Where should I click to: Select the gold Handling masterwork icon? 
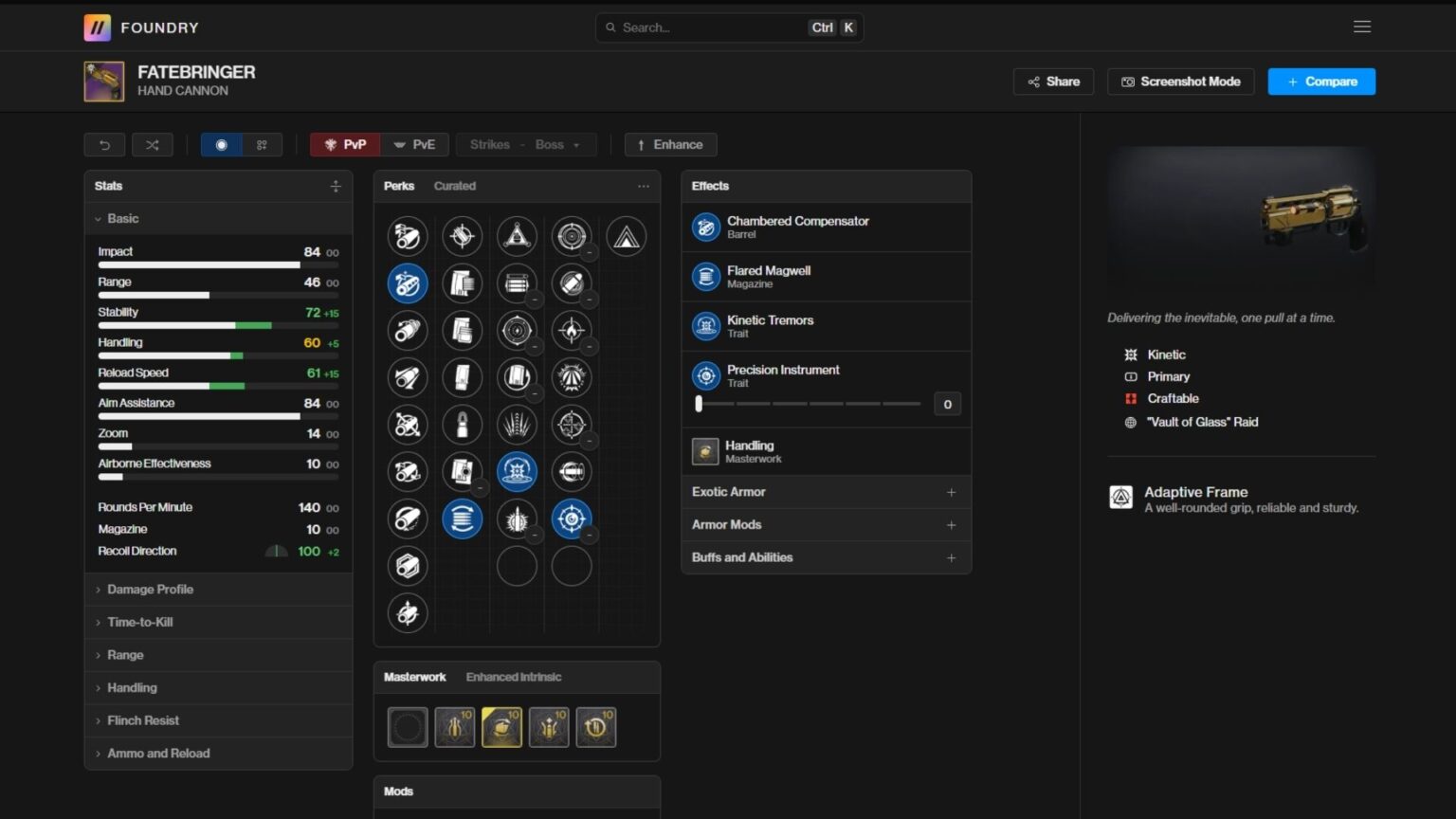501,728
